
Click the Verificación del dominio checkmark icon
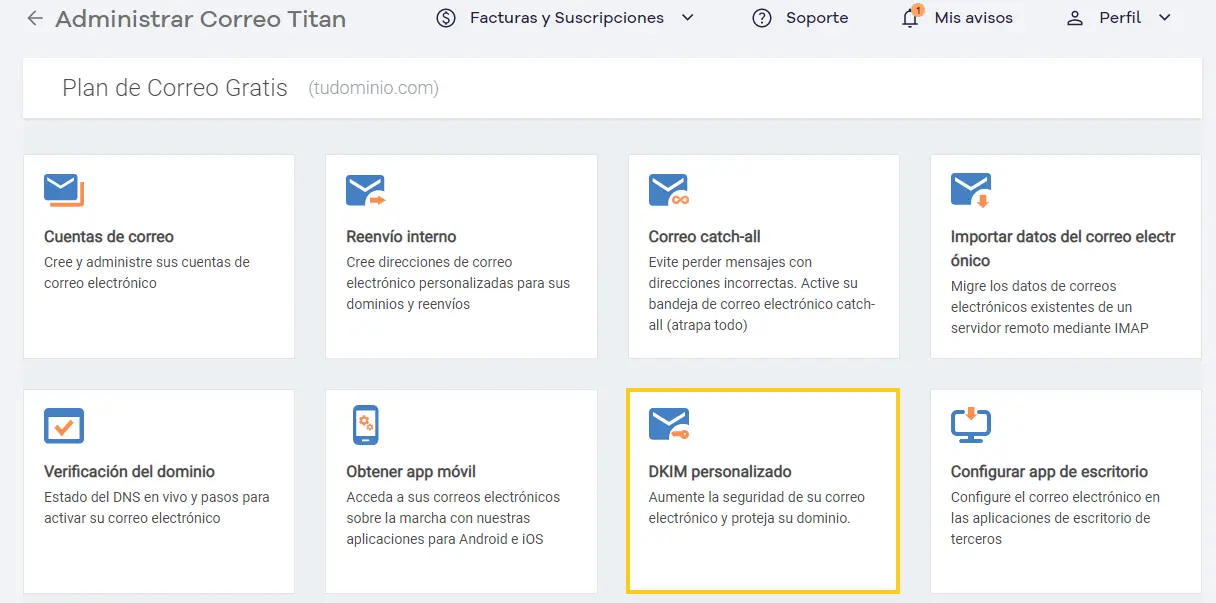64,425
